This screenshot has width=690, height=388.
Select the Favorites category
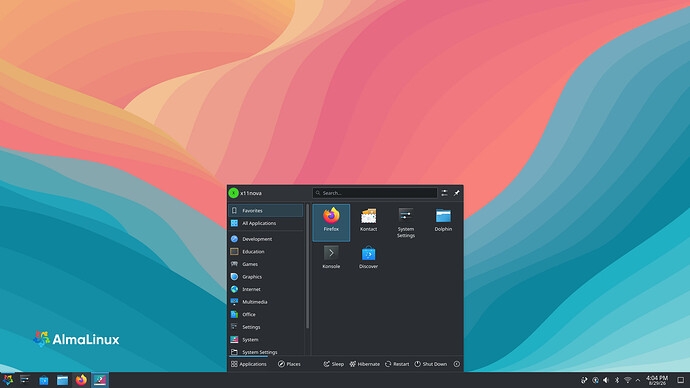[x=266, y=210]
